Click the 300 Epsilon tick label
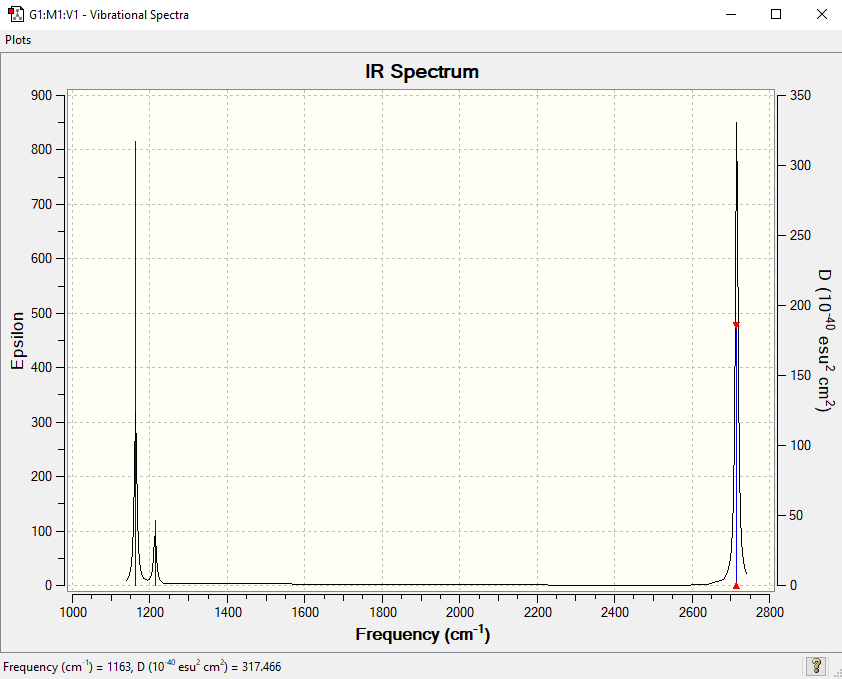842x679 pixels. pos(42,422)
